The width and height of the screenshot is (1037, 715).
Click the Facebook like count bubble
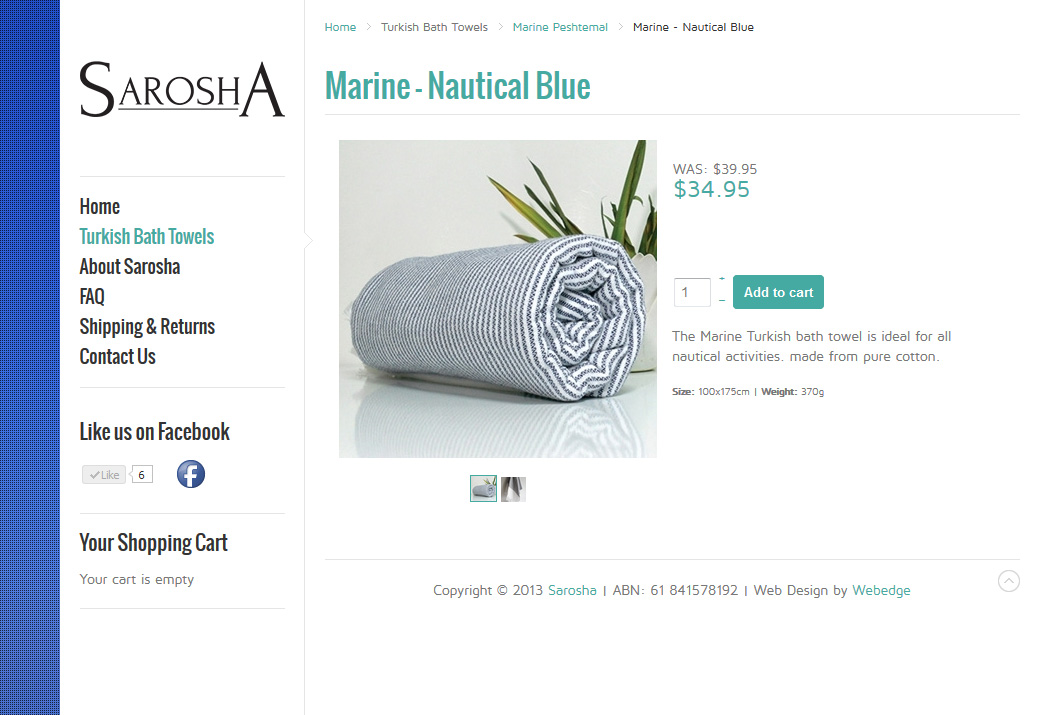pos(142,475)
